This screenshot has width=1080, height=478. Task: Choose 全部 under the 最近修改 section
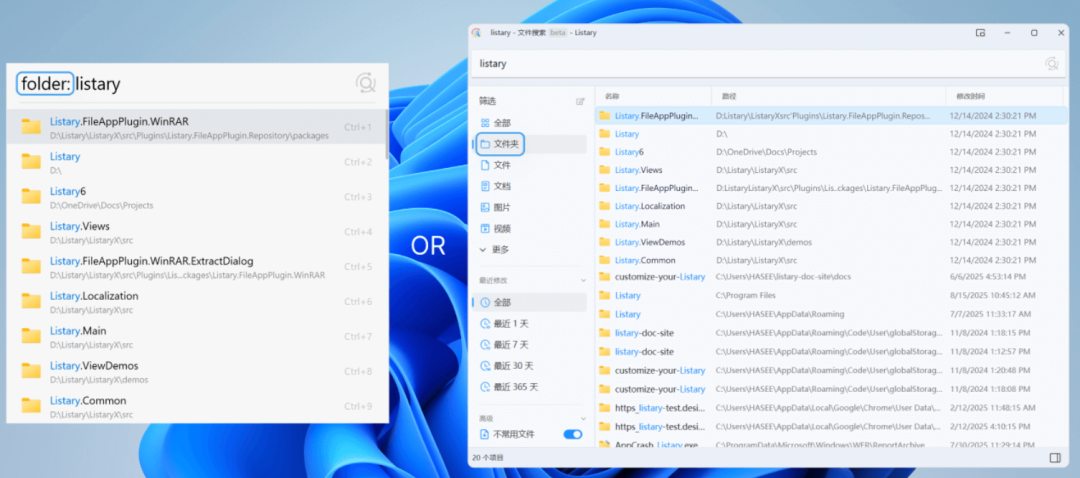(x=530, y=302)
